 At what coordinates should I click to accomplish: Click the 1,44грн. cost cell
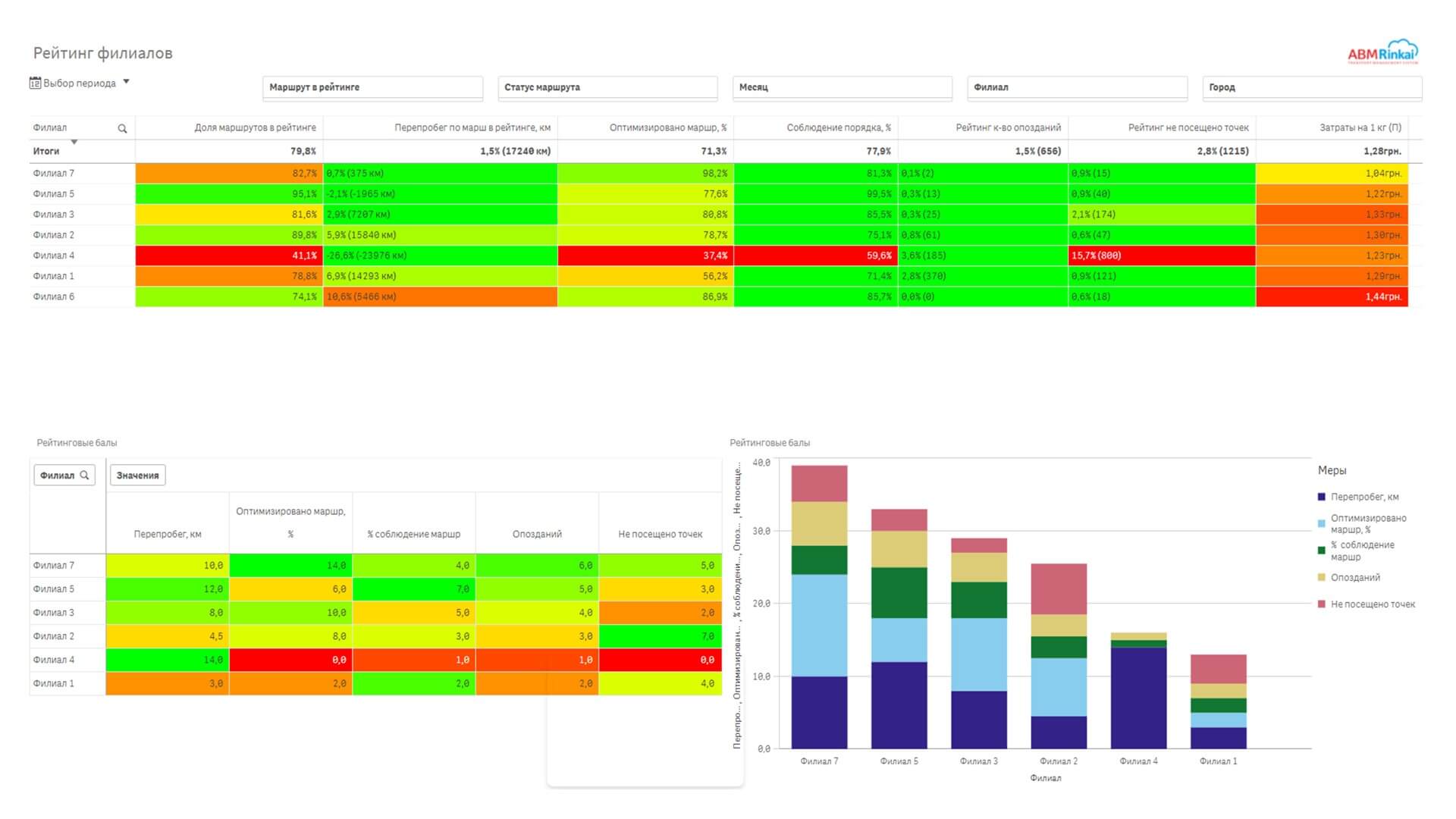(1332, 297)
